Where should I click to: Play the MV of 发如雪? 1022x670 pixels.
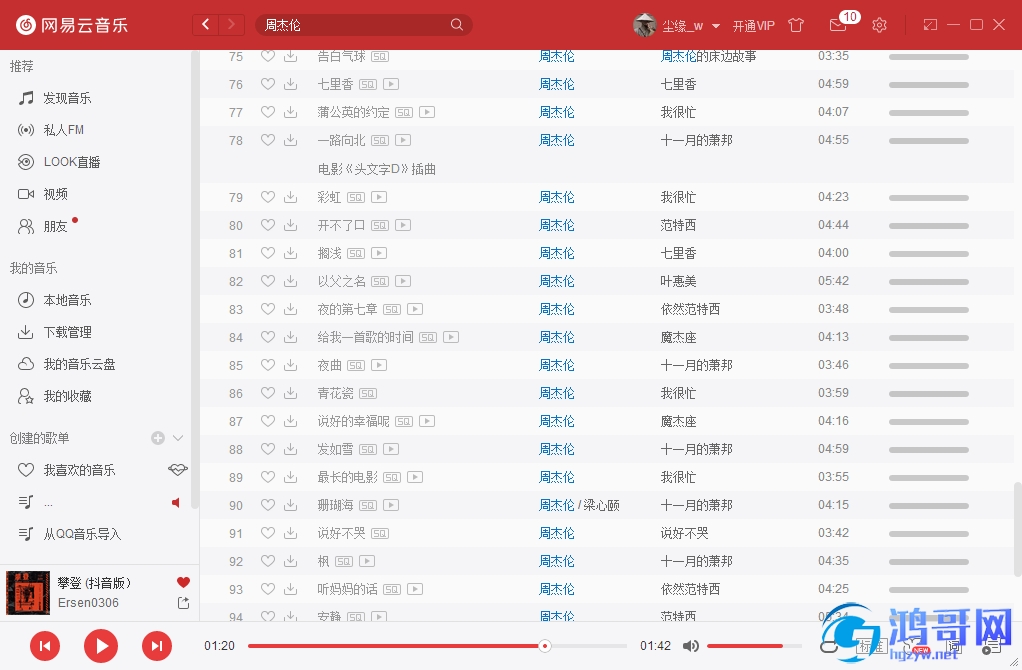tap(391, 449)
